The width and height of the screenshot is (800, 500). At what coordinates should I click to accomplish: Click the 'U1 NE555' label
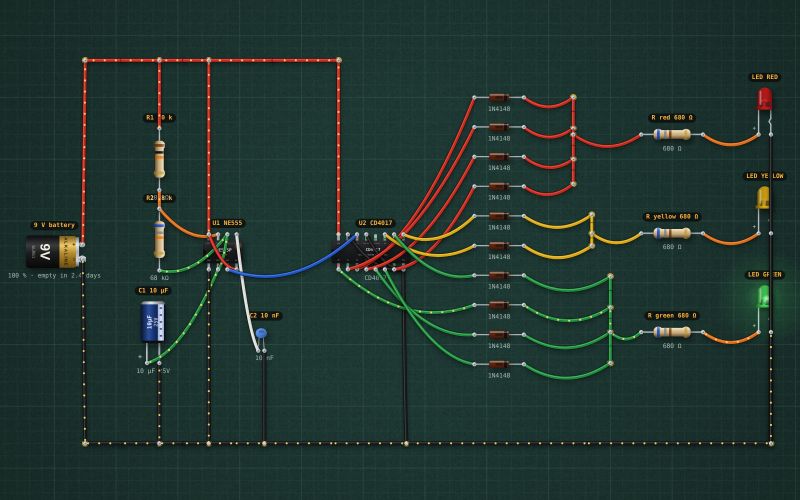click(228, 223)
